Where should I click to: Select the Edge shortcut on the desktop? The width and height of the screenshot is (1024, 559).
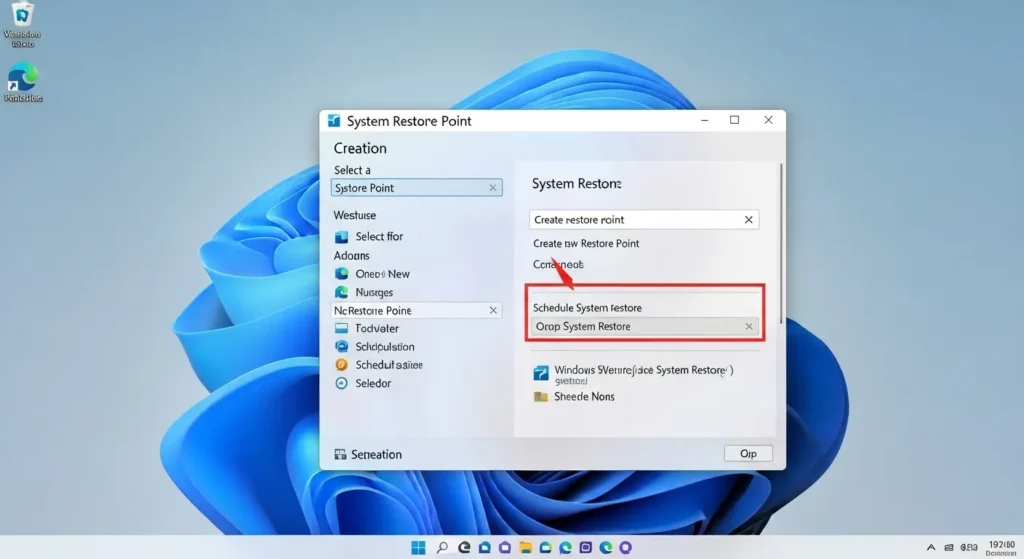[23, 82]
